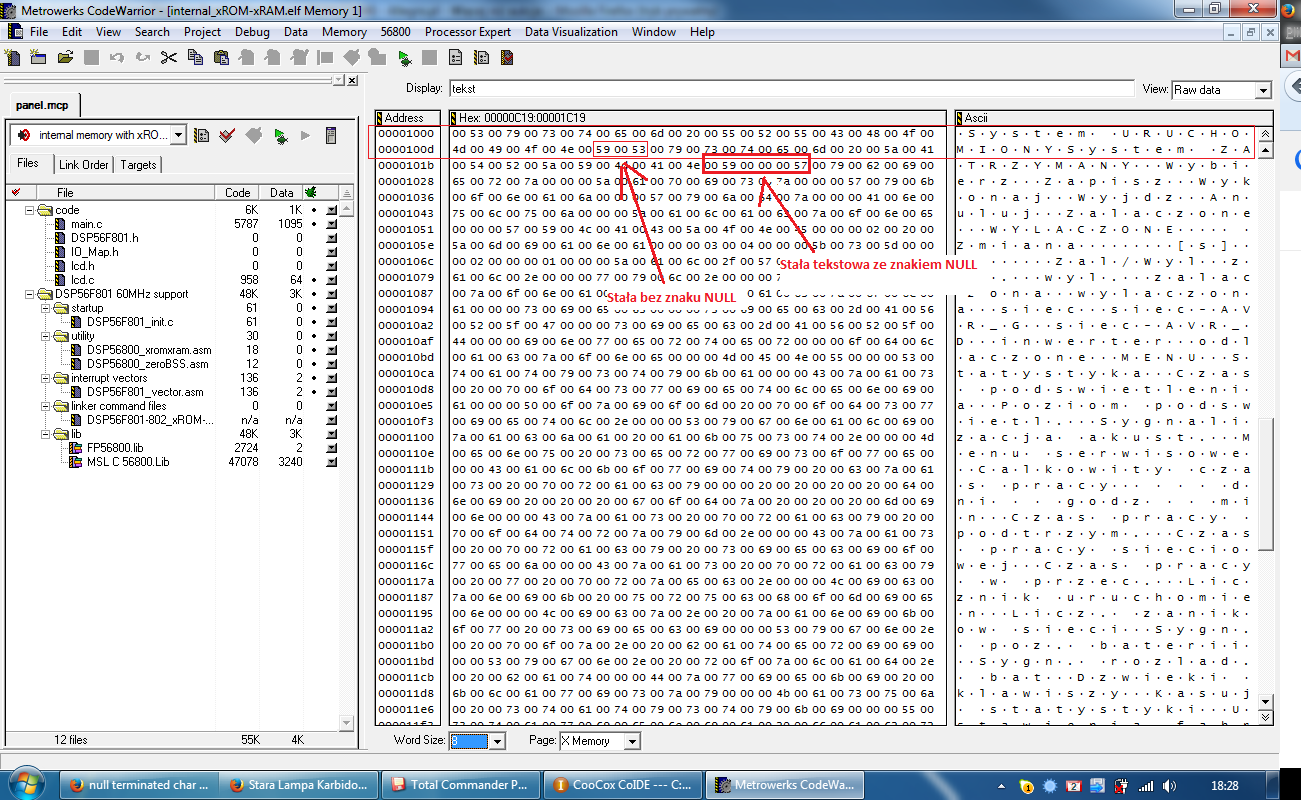Open the Processor Expert menu
The width and height of the screenshot is (1301, 800).
pyautogui.click(x=468, y=32)
